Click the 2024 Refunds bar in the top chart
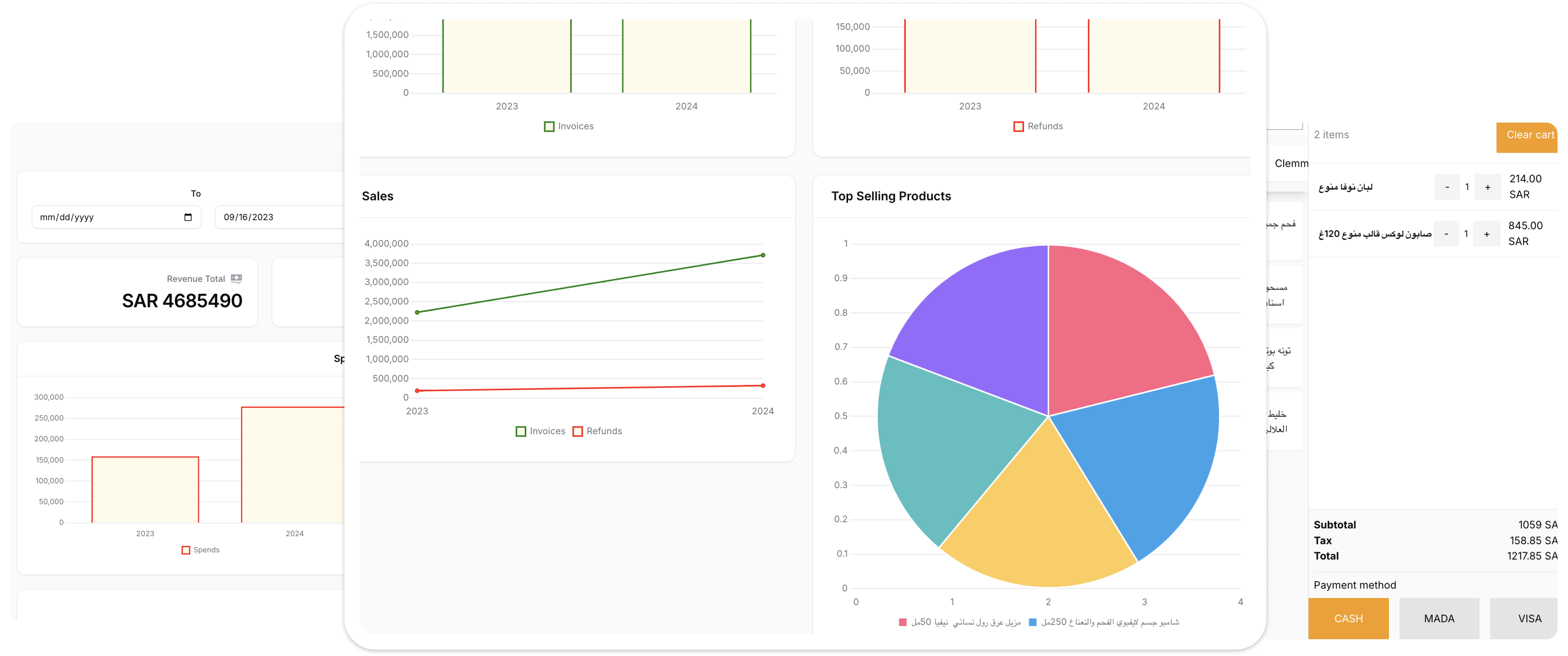 tap(1154, 56)
